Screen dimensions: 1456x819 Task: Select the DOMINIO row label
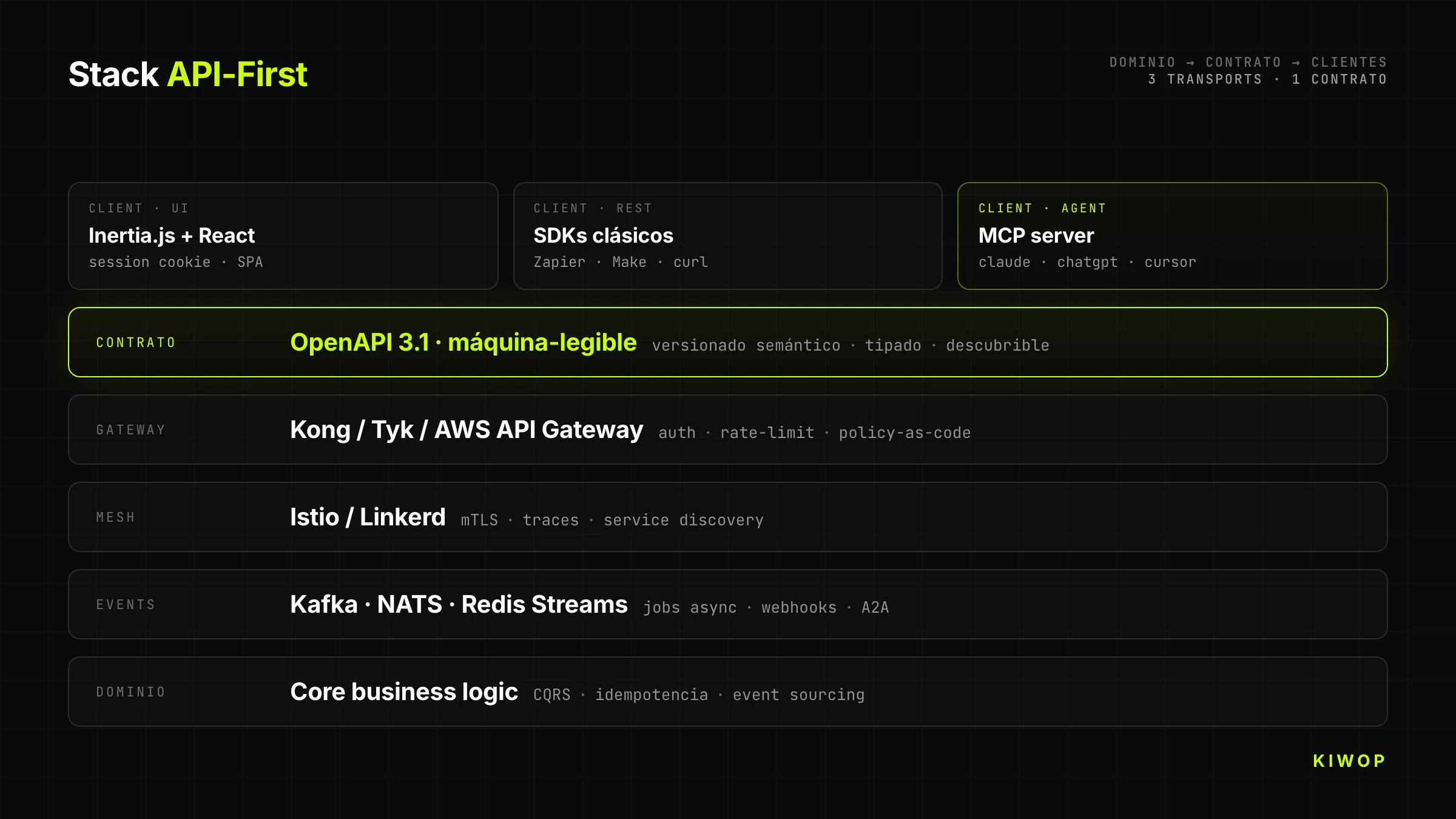(131, 692)
